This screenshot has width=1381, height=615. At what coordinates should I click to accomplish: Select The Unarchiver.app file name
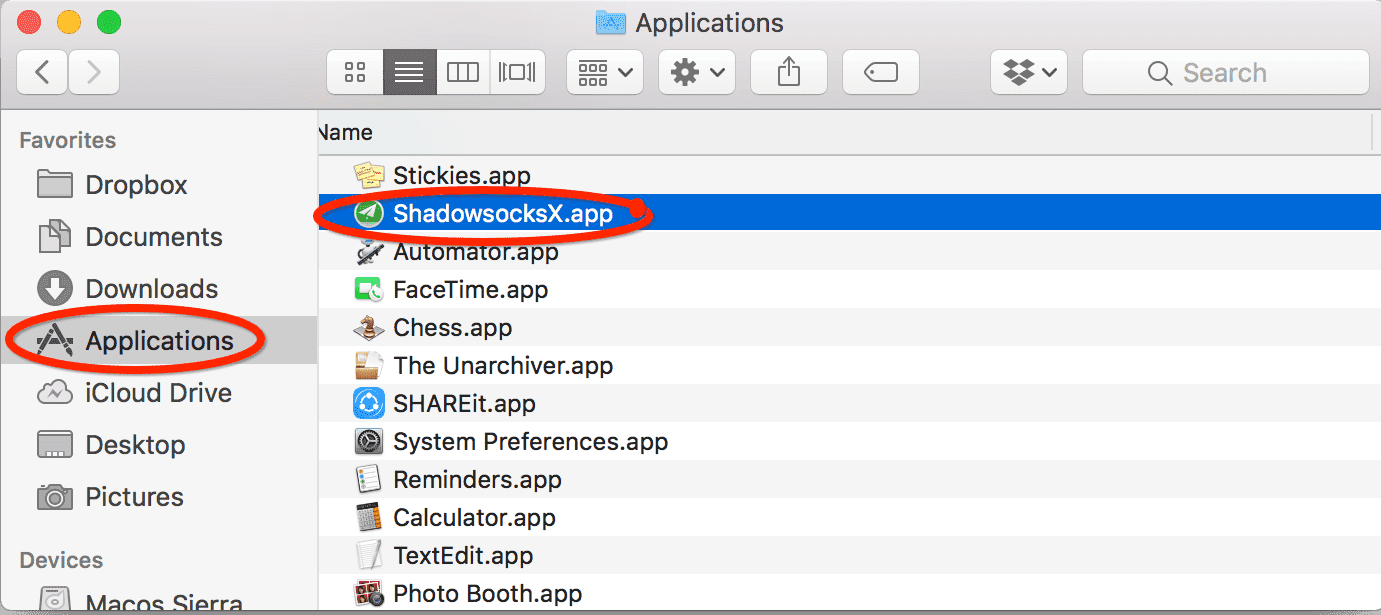pos(503,366)
